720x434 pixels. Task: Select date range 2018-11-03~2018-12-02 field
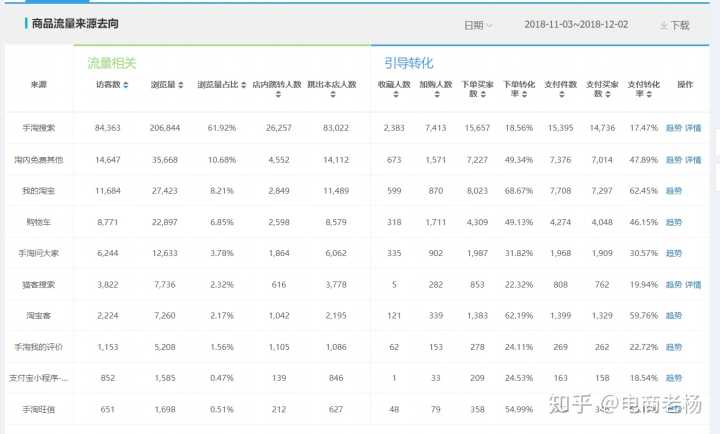[x=578, y=25]
